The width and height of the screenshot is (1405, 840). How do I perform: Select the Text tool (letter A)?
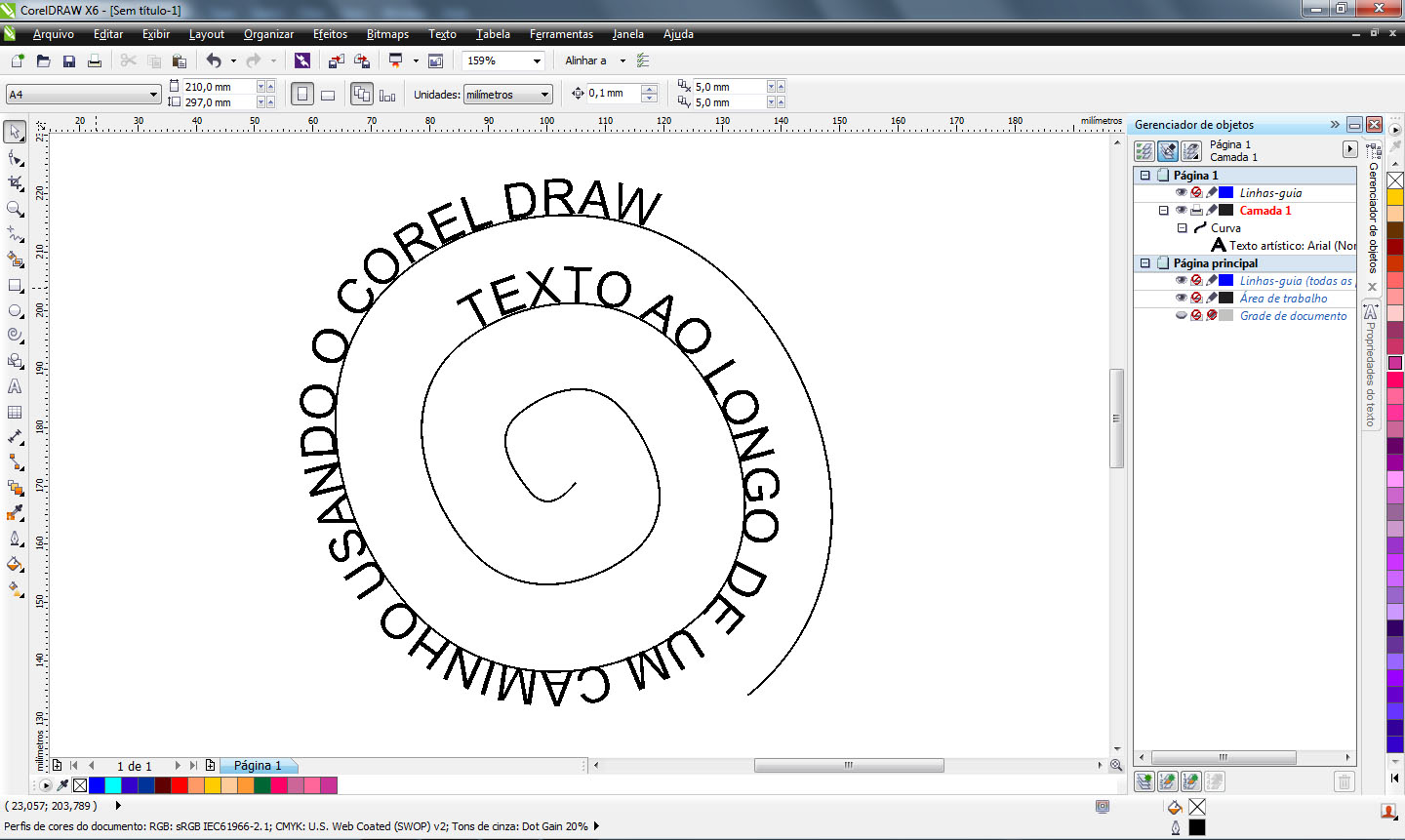[x=15, y=386]
